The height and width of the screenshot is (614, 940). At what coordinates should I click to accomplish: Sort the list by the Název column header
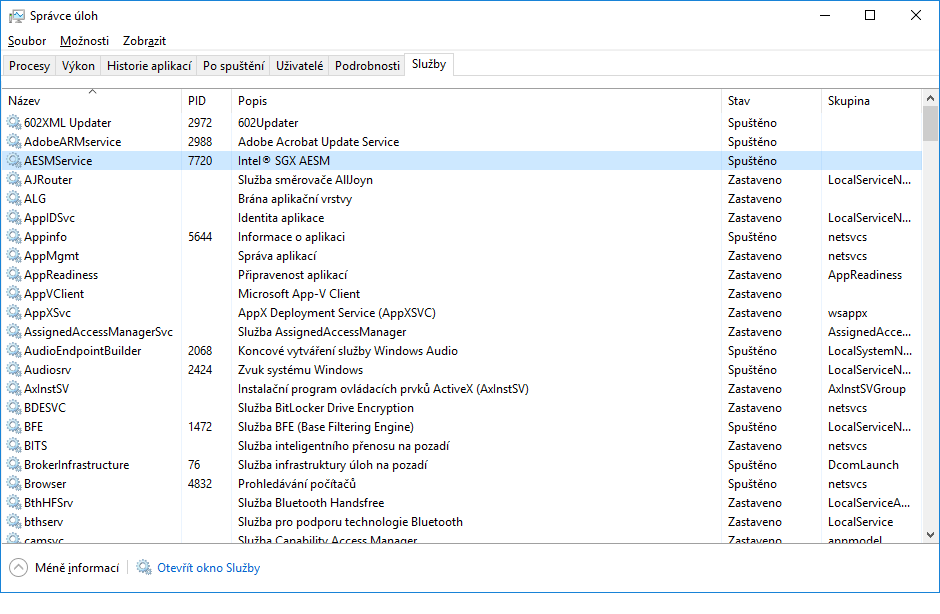[x=24, y=101]
